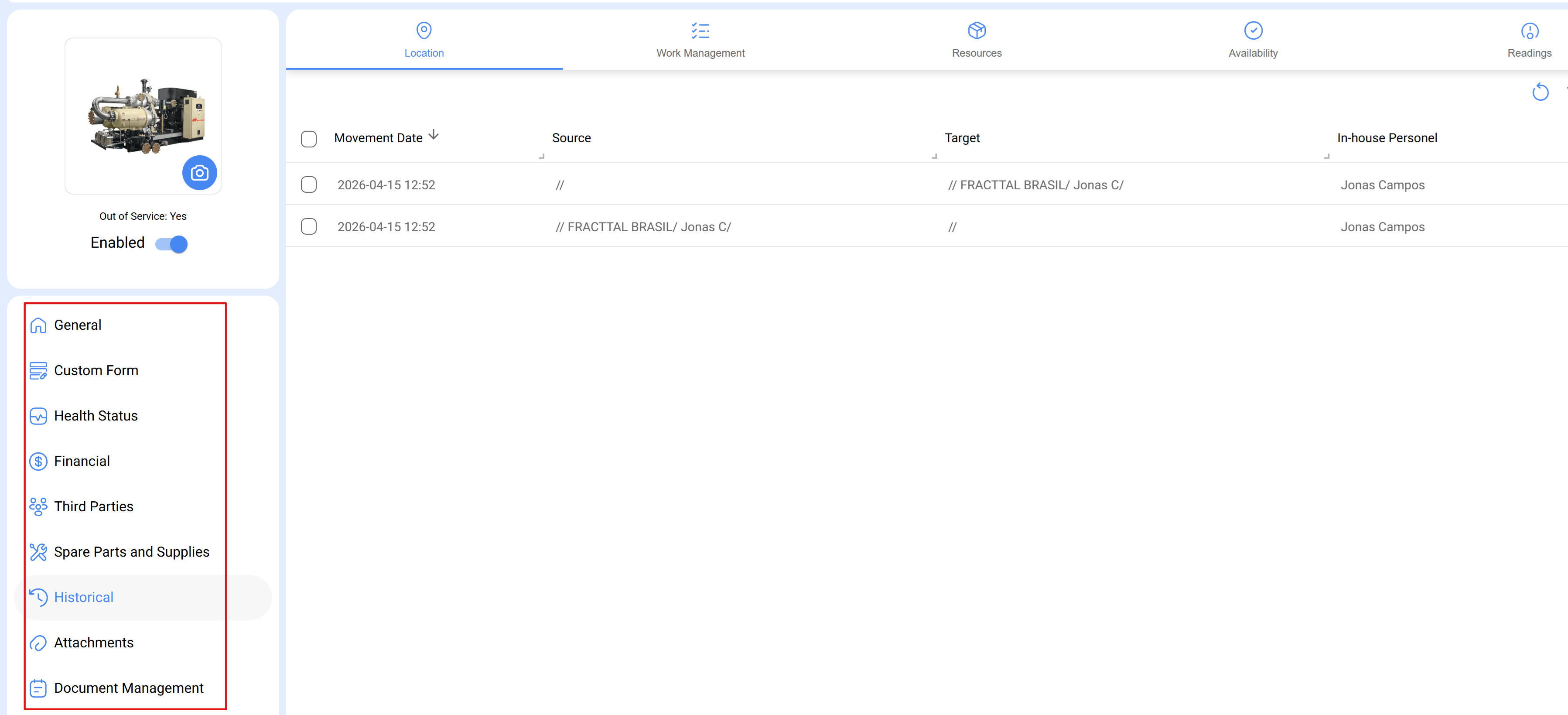Click the Resources box icon
The width and height of the screenshot is (1568, 715).
977,31
